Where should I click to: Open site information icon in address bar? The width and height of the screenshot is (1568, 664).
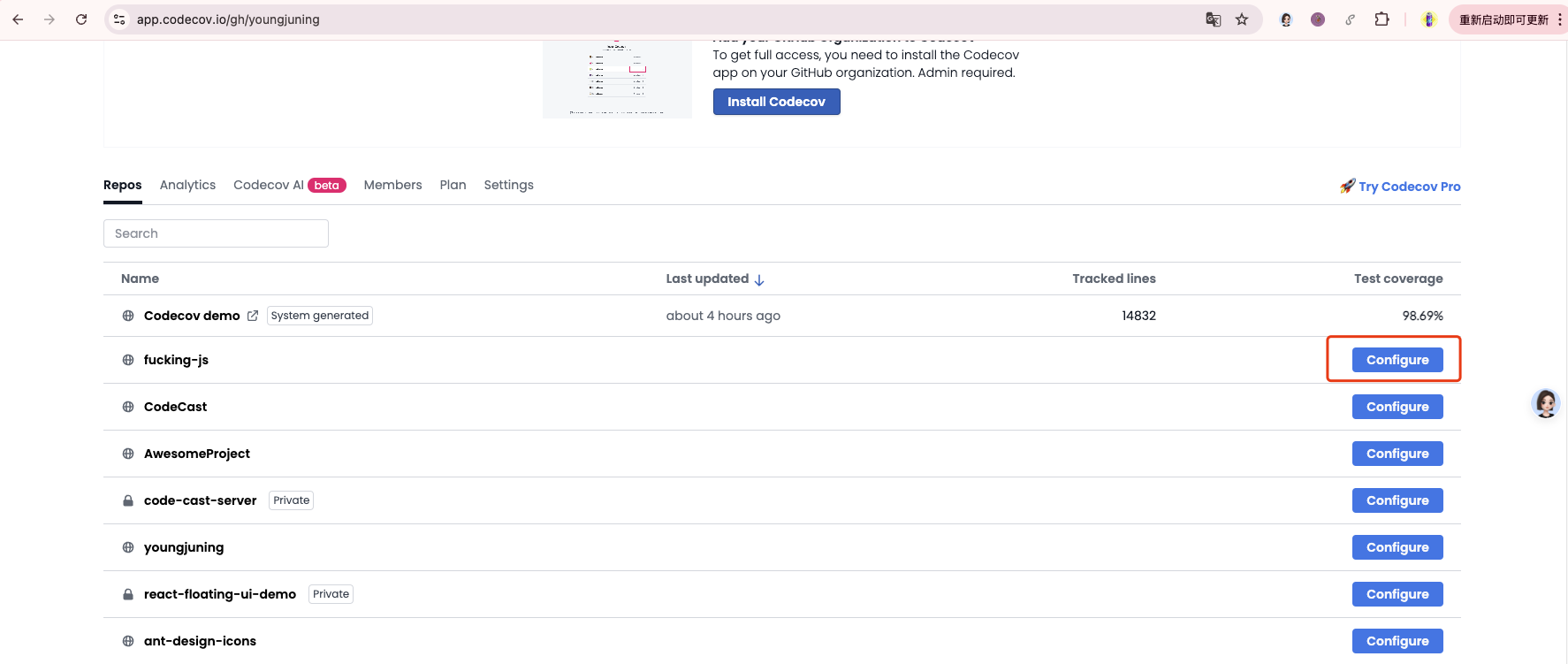(x=119, y=19)
